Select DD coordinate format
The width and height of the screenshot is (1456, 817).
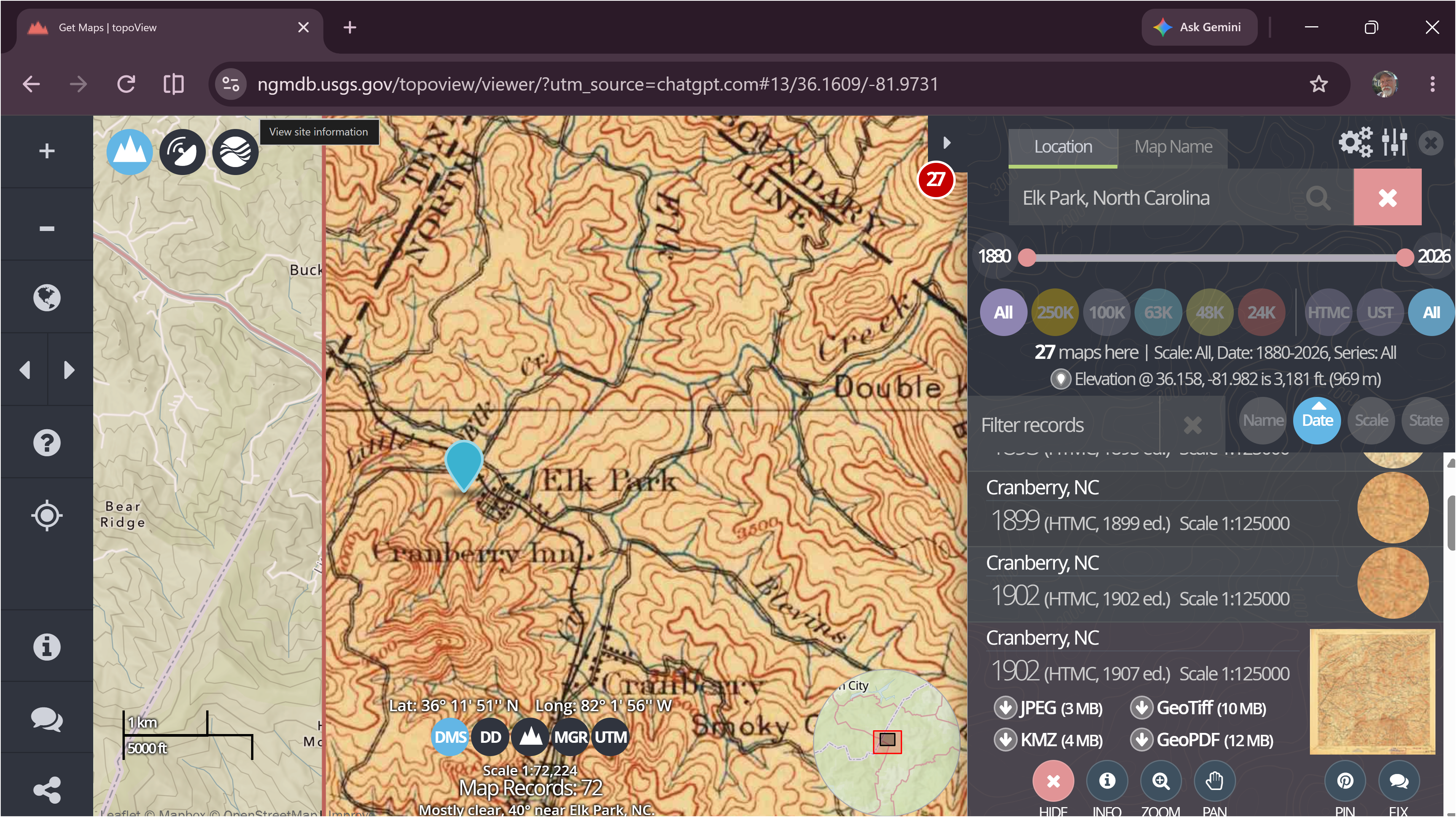[x=490, y=737]
